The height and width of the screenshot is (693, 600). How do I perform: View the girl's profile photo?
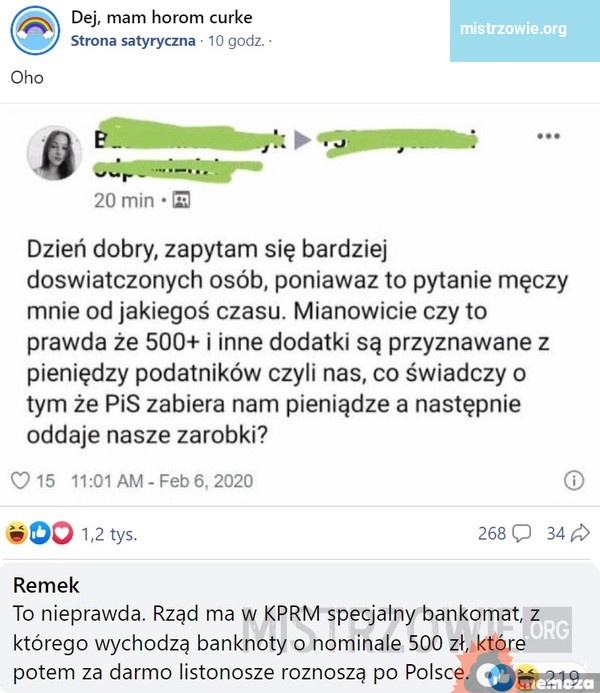point(54,153)
